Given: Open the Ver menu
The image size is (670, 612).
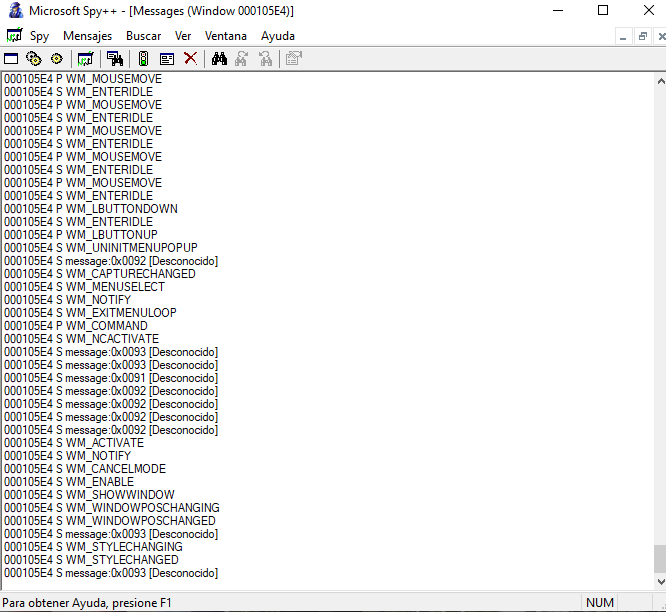Looking at the screenshot, I should 183,36.
